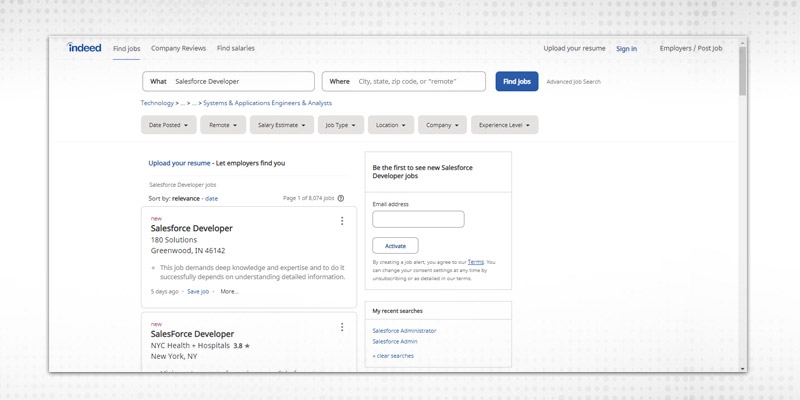800x400 pixels.
Task: Expand the Date Posted filter
Action: pos(168,125)
